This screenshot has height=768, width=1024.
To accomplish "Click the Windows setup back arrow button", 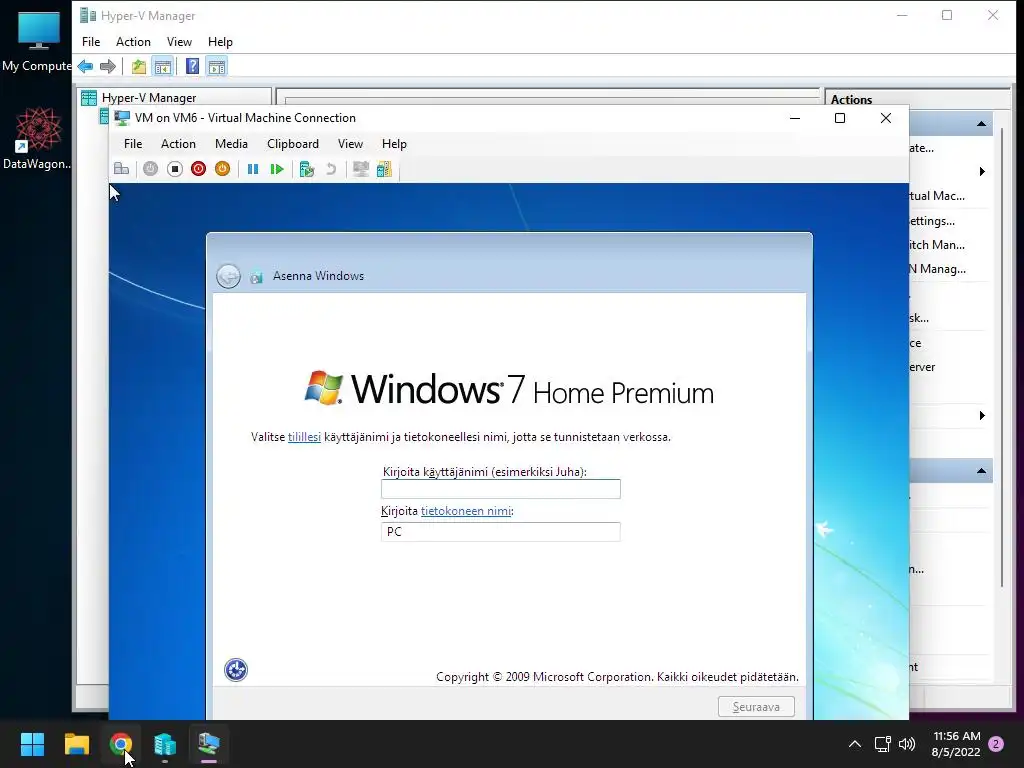I will tap(229, 276).
